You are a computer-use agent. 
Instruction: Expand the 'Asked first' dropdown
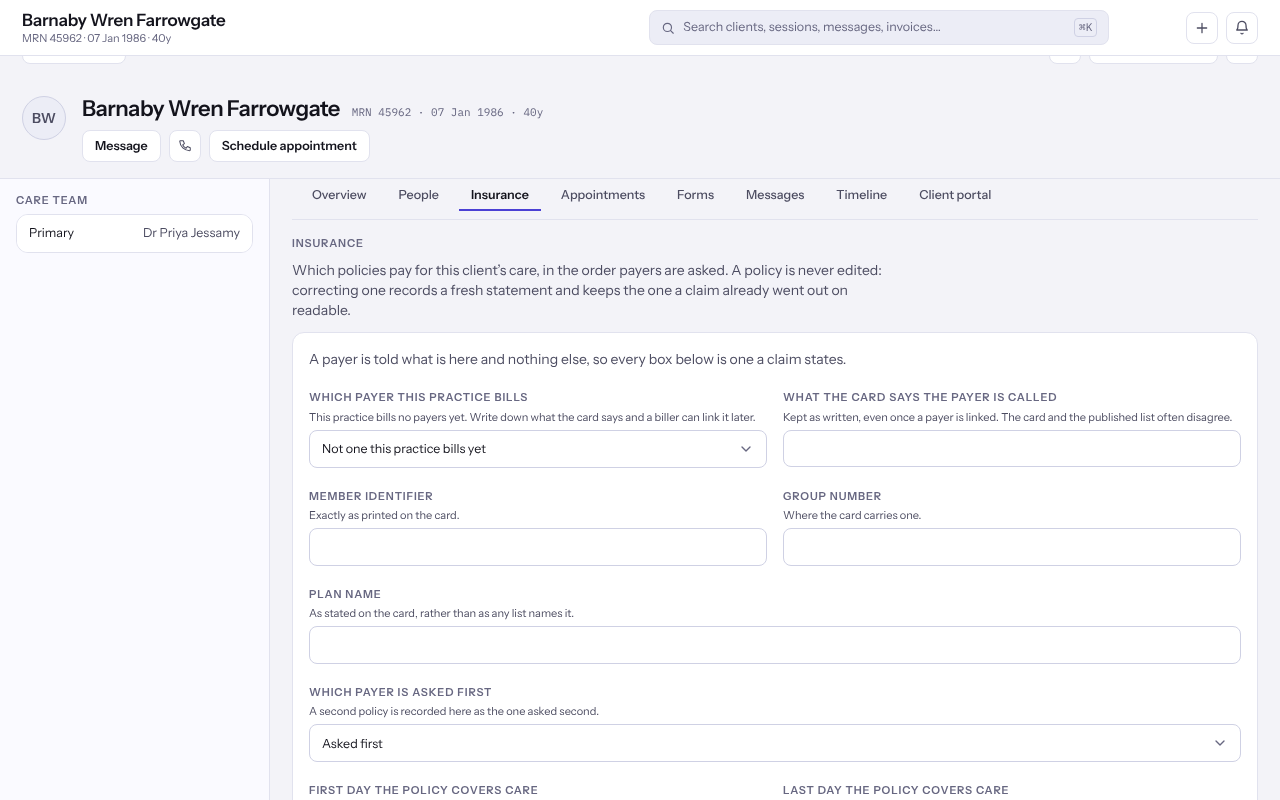pos(775,743)
